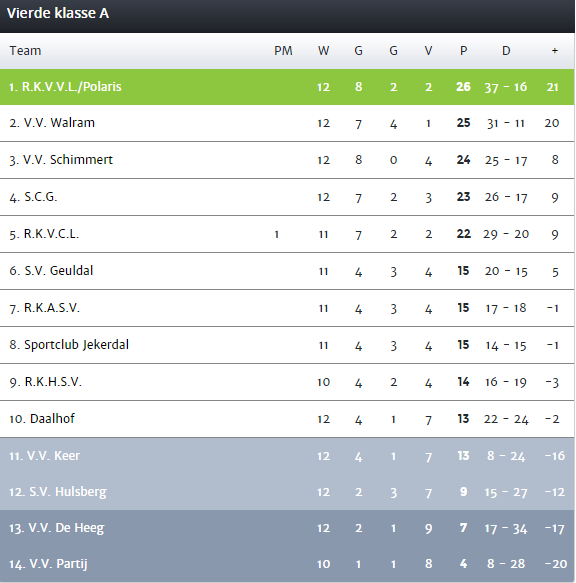Screen dimensions: 576x583
Task: Select the D goals column header
Action: coord(506,51)
